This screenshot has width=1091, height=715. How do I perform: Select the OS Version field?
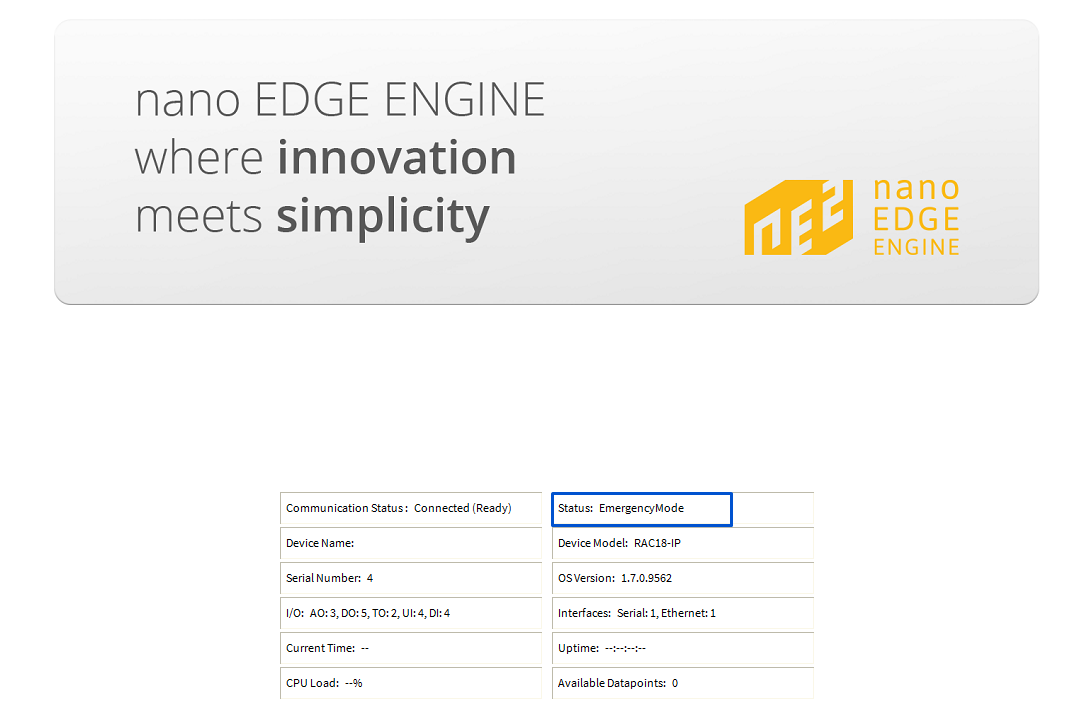682,578
